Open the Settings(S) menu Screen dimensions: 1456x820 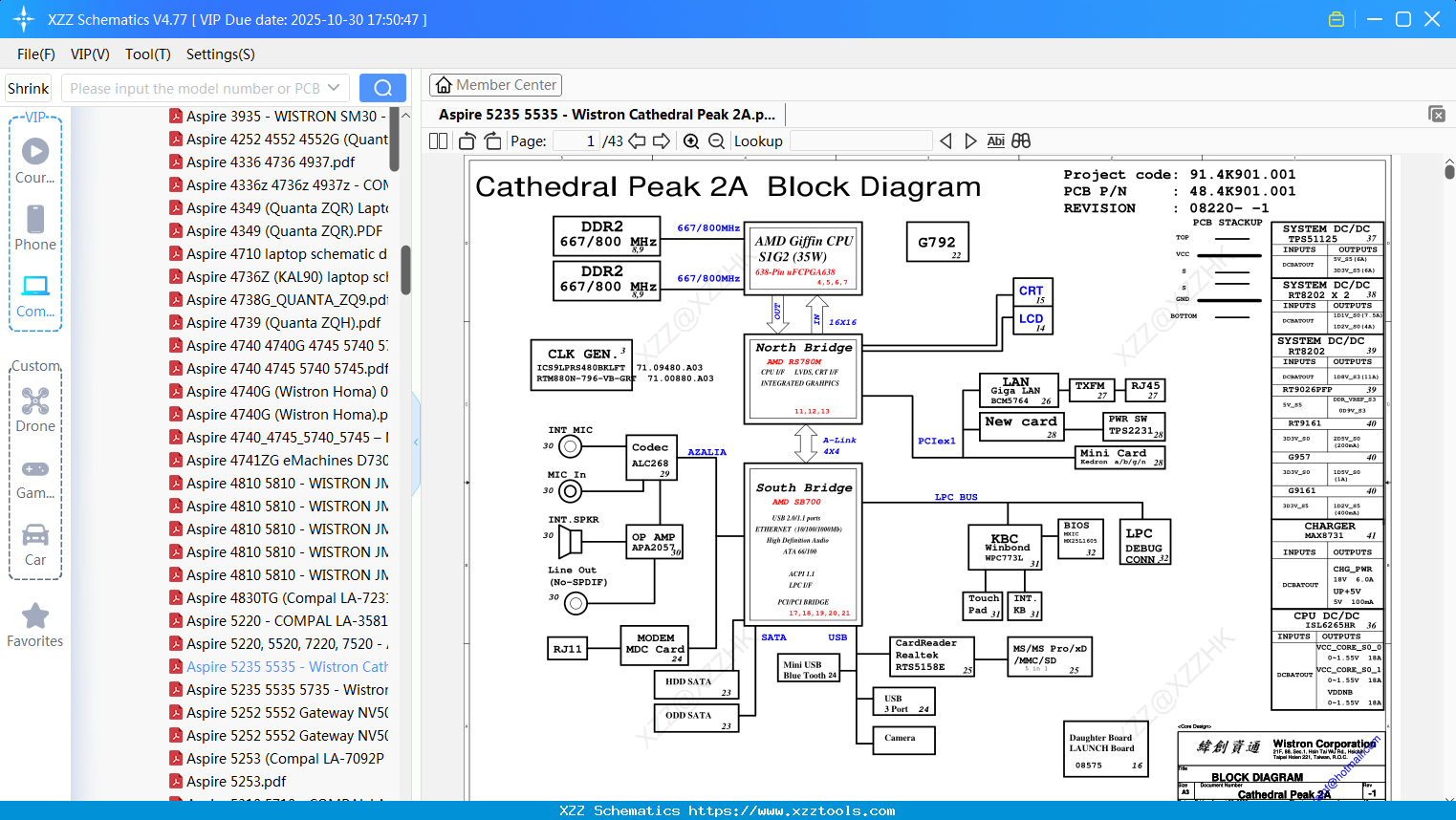[221, 54]
